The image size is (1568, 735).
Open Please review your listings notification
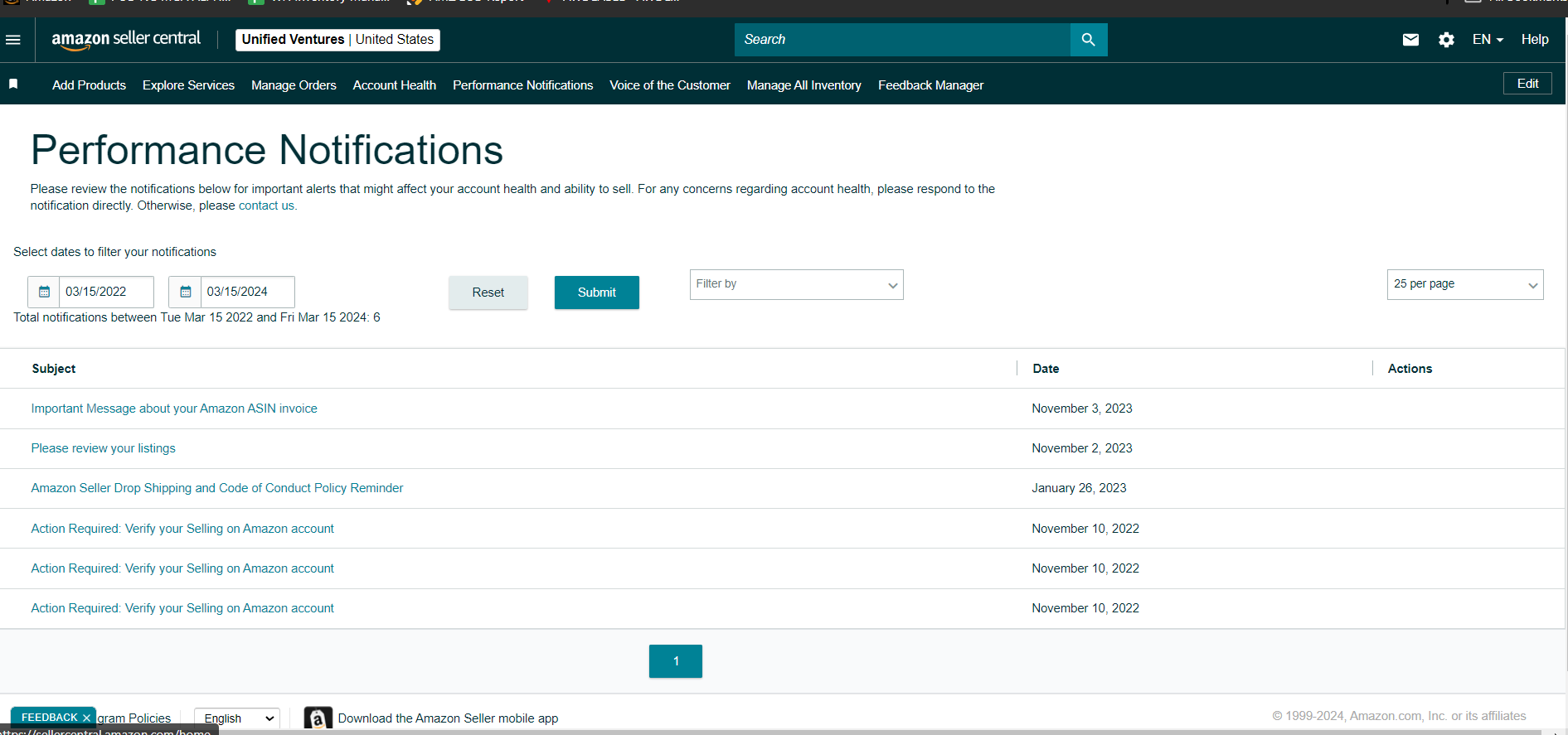pos(104,448)
